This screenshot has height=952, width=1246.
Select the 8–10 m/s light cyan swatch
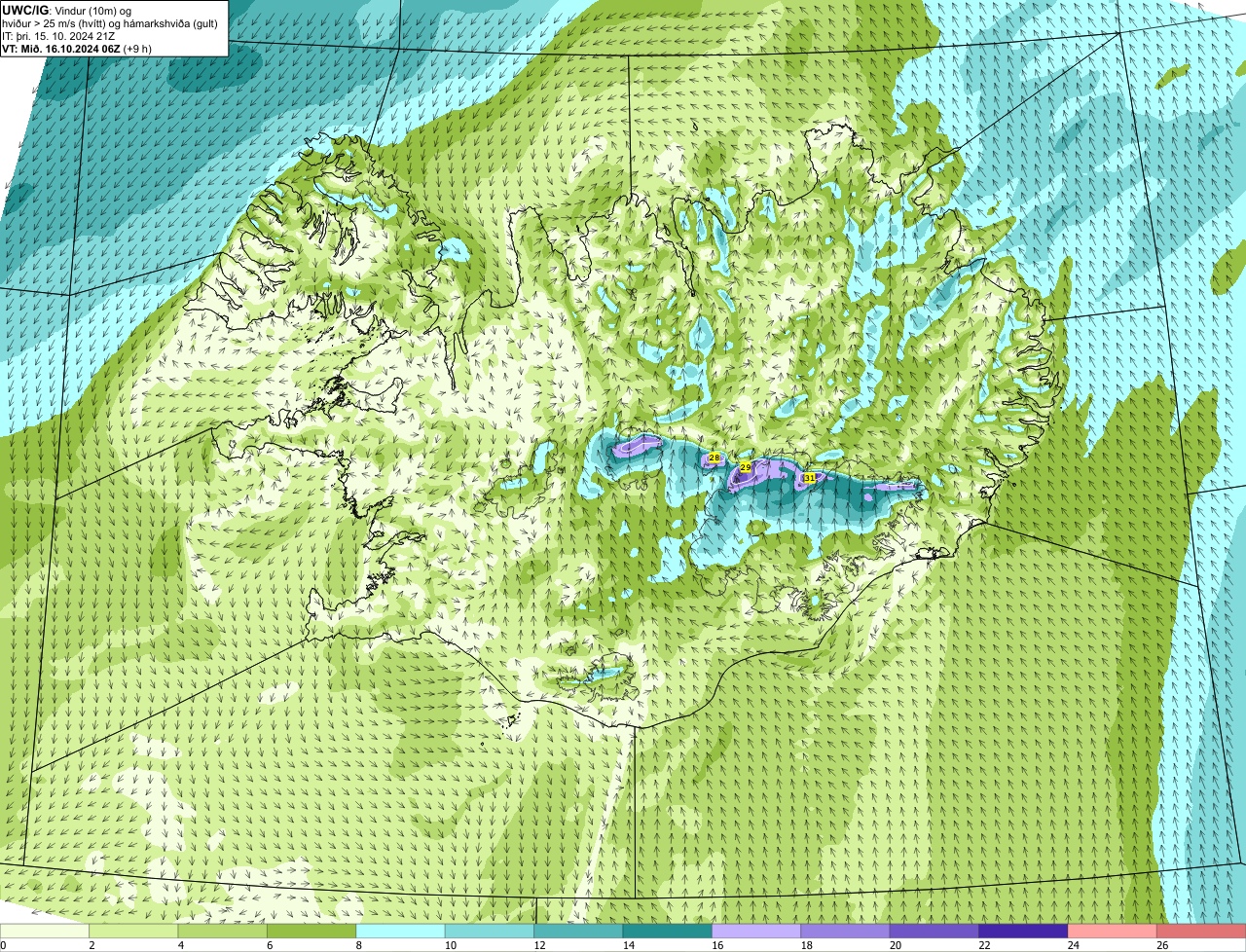(400, 931)
